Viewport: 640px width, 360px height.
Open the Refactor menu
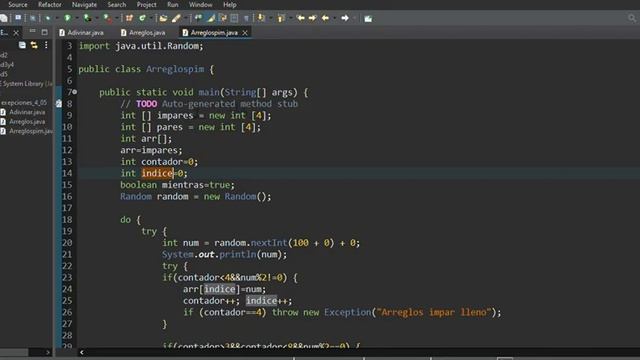coord(49,4)
